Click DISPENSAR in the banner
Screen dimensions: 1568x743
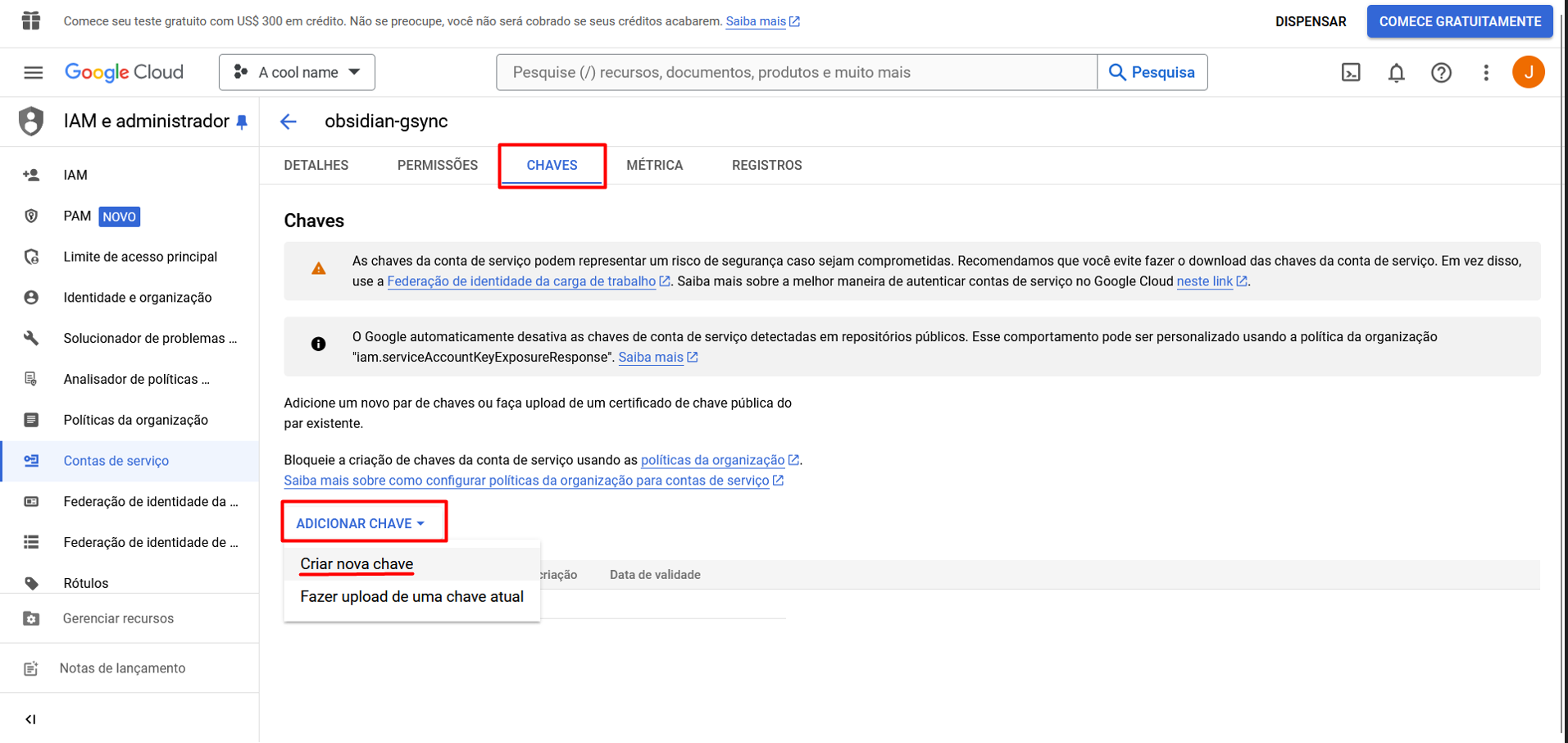[x=1311, y=21]
